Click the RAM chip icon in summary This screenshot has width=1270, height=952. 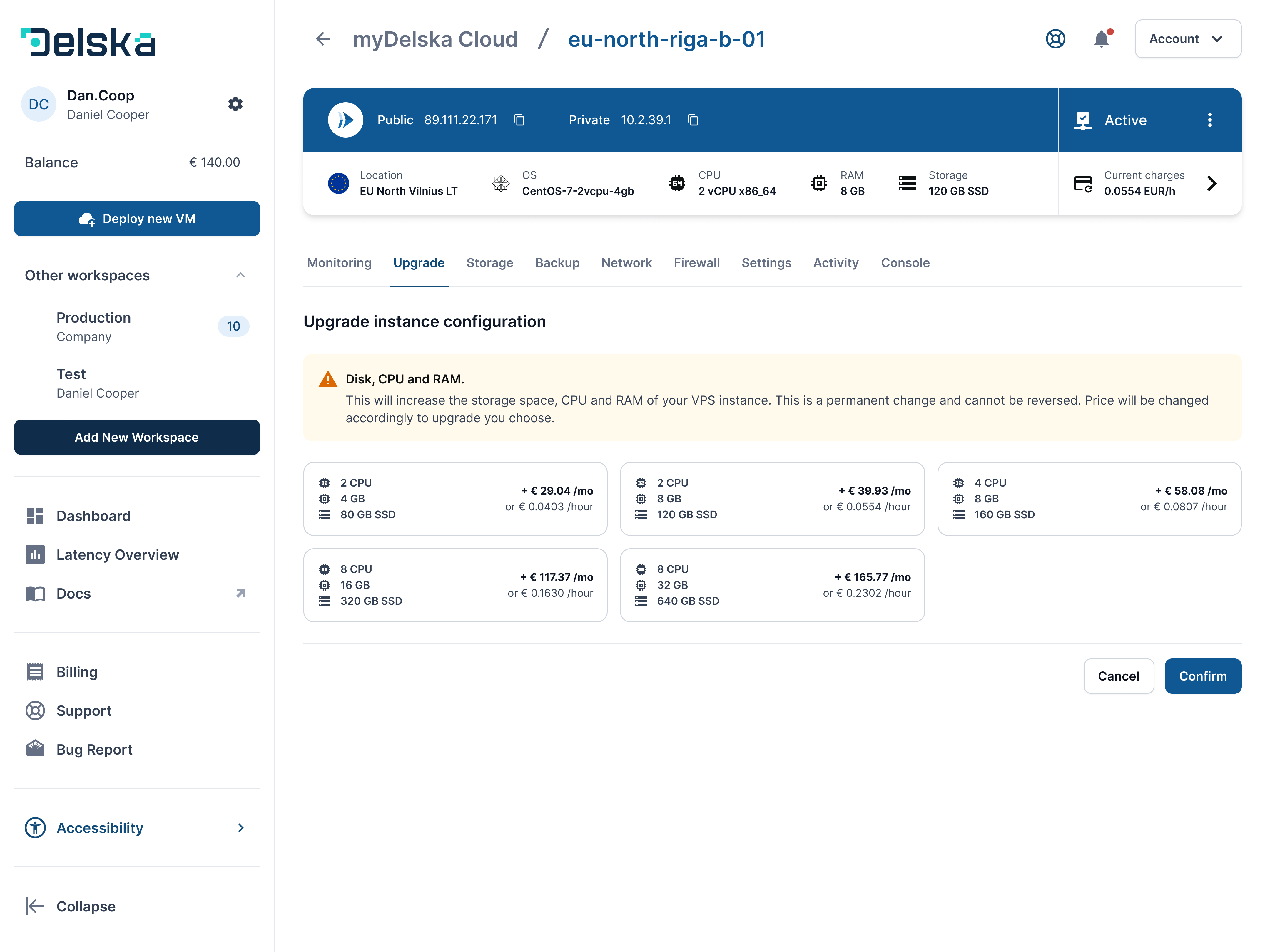(819, 184)
